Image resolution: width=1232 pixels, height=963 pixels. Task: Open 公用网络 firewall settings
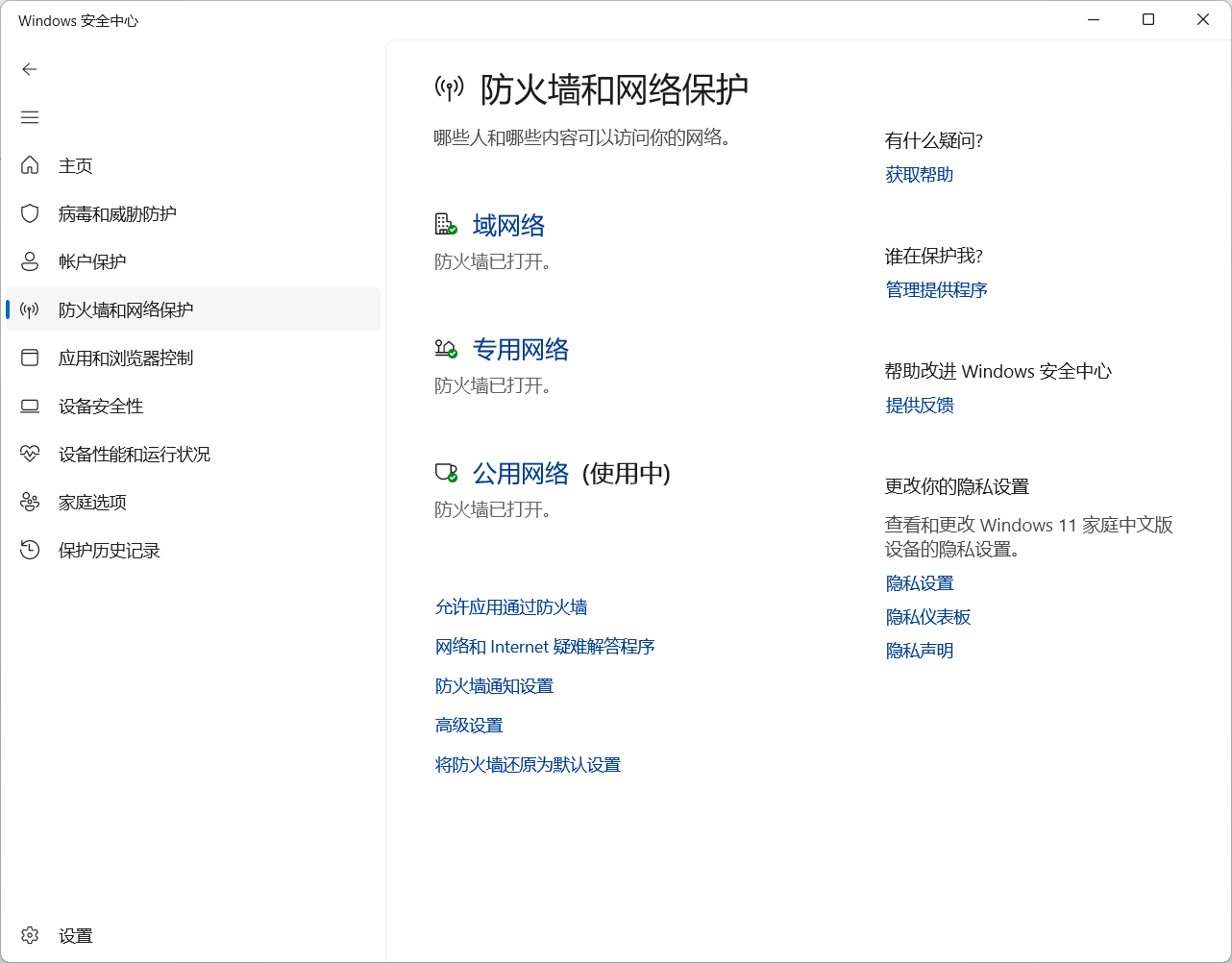click(x=520, y=474)
